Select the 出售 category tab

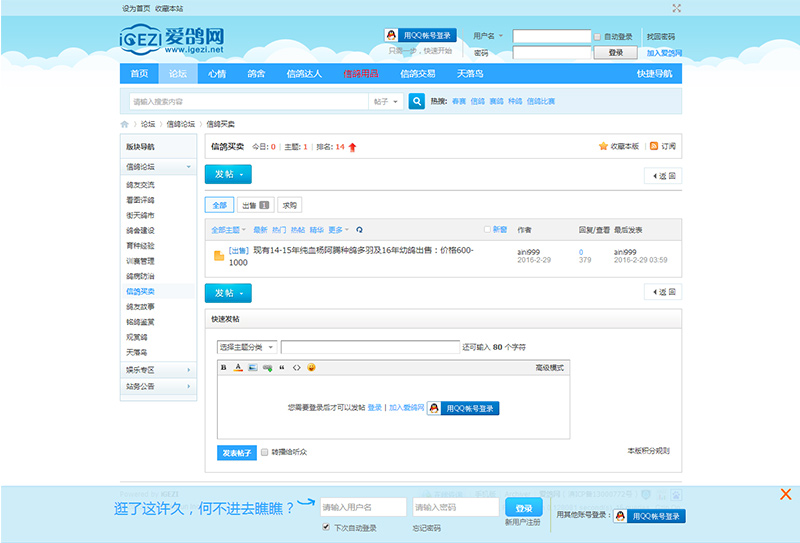pyautogui.click(x=256, y=205)
